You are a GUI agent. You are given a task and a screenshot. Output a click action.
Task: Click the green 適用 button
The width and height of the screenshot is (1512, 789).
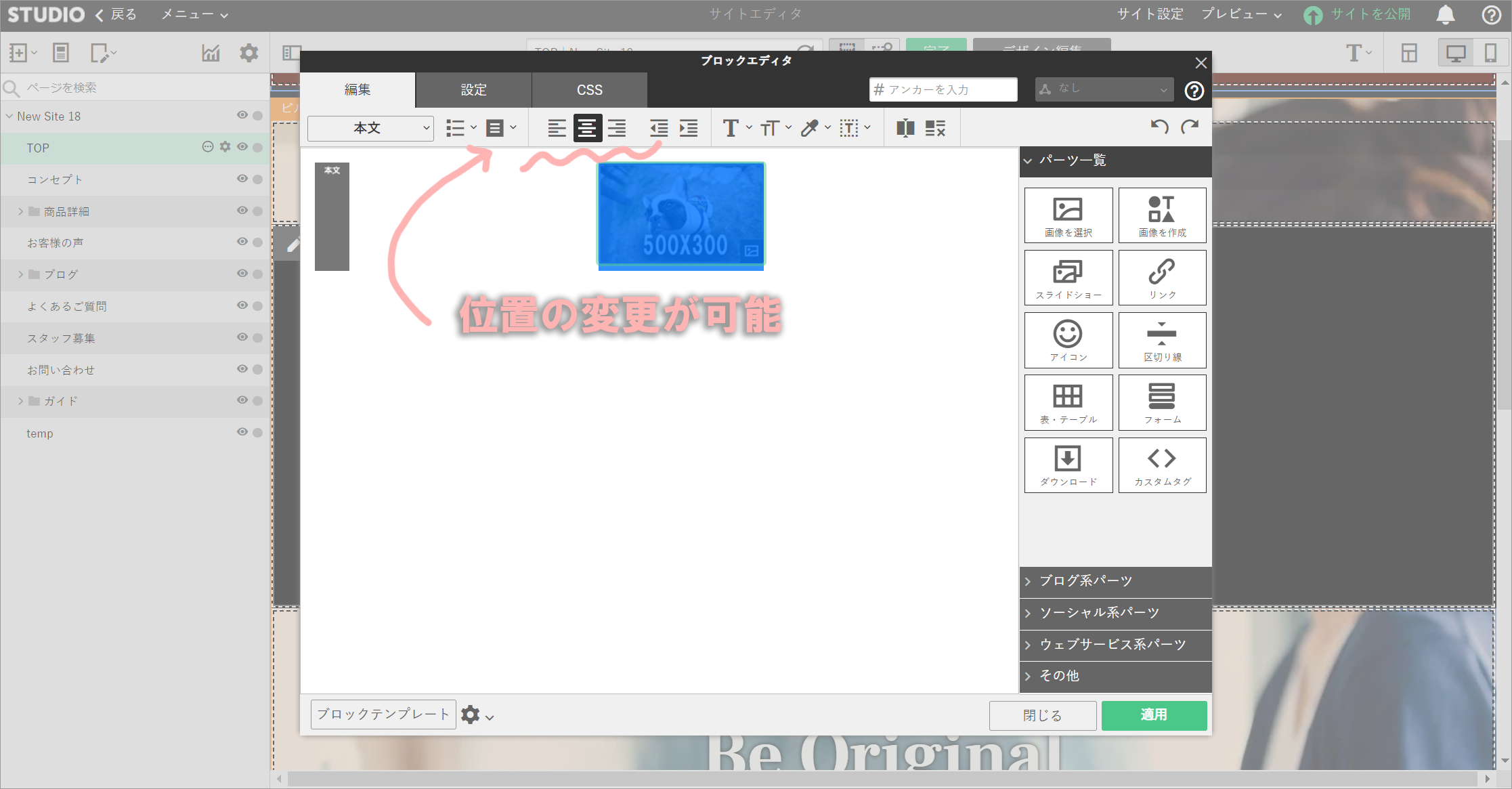(x=1154, y=715)
